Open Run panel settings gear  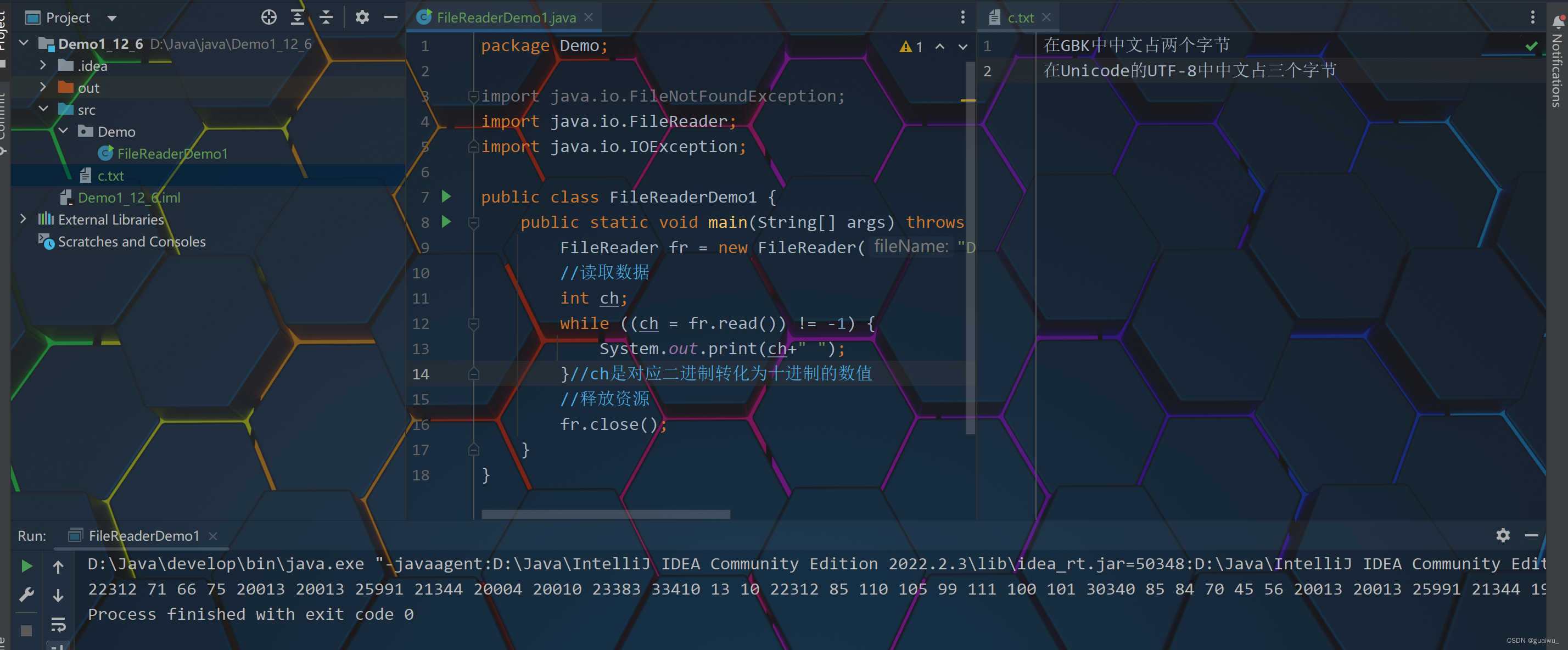point(1503,535)
